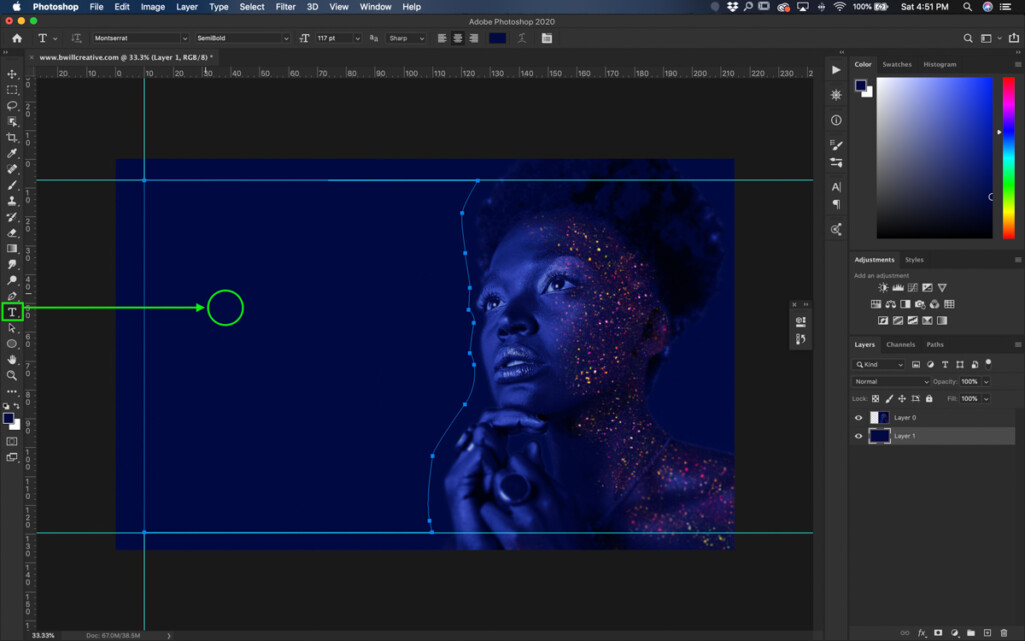Open the Filter menu
Viewport: 1025px width, 641px height.
[285, 7]
